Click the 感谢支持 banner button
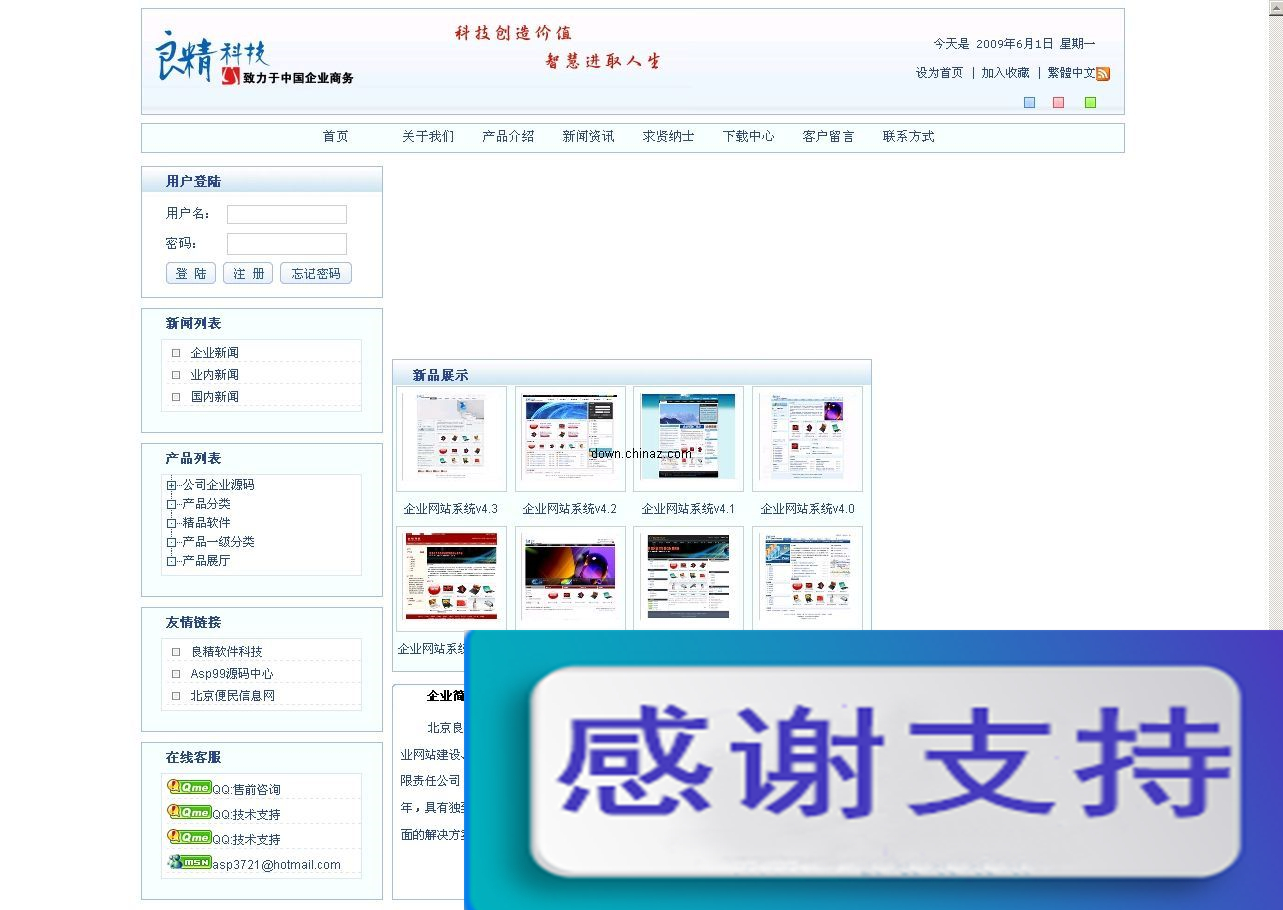This screenshot has height=910, width=1283. 884,773
